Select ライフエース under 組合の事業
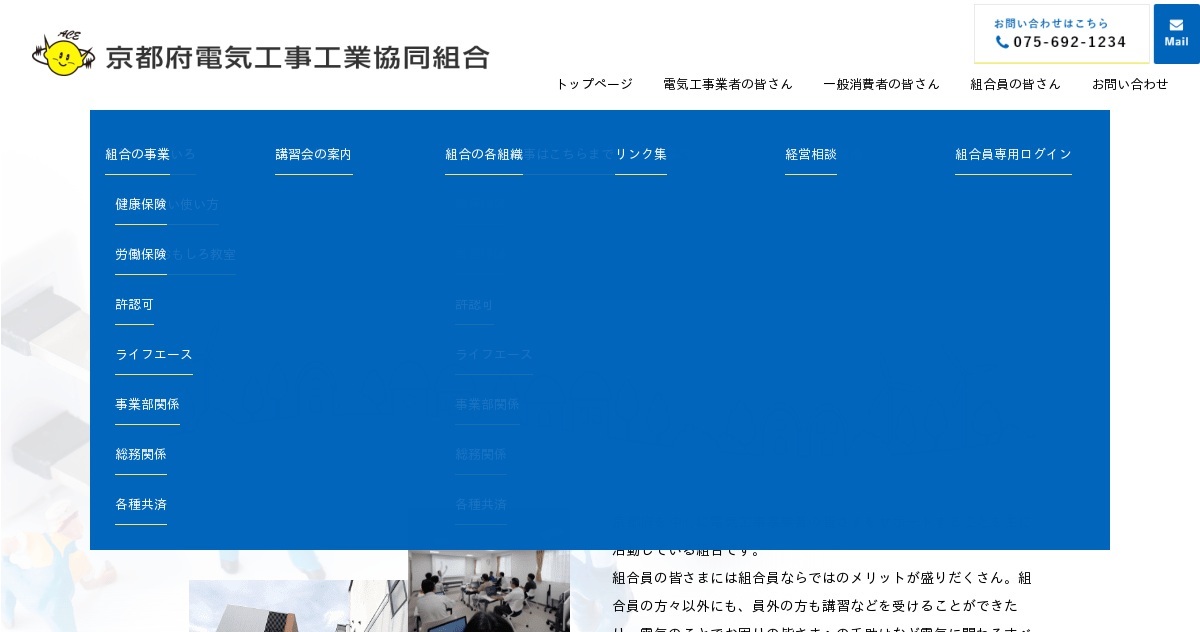This screenshot has height=632, width=1200. (154, 354)
